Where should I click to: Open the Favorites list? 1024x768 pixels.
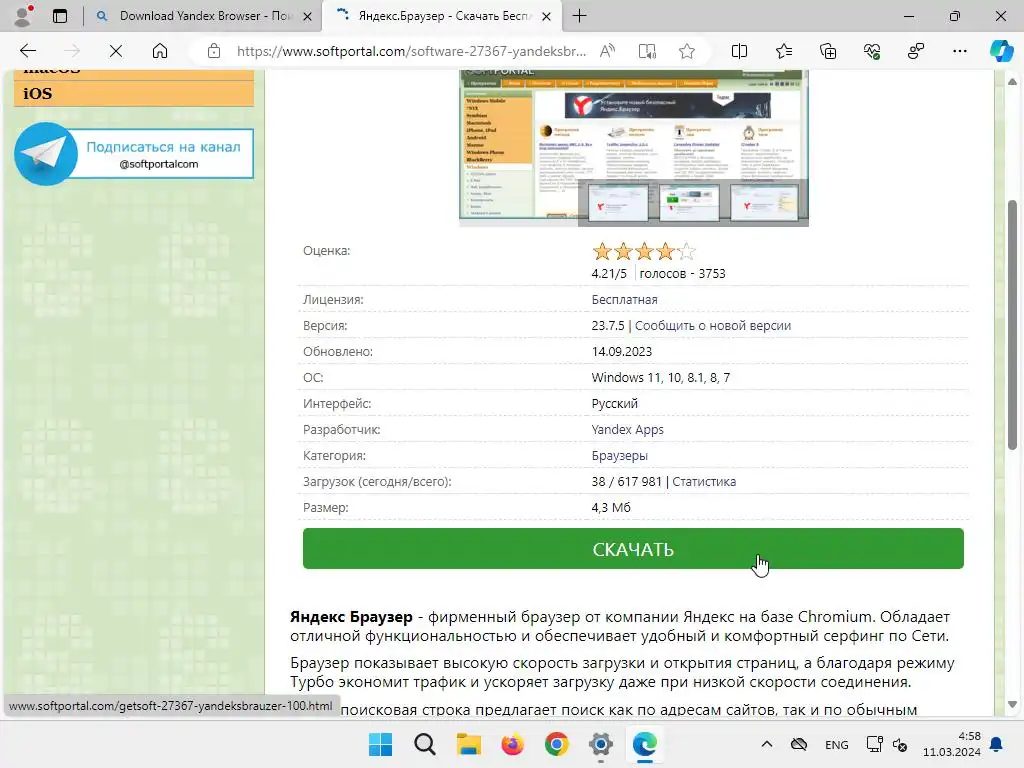click(x=784, y=51)
